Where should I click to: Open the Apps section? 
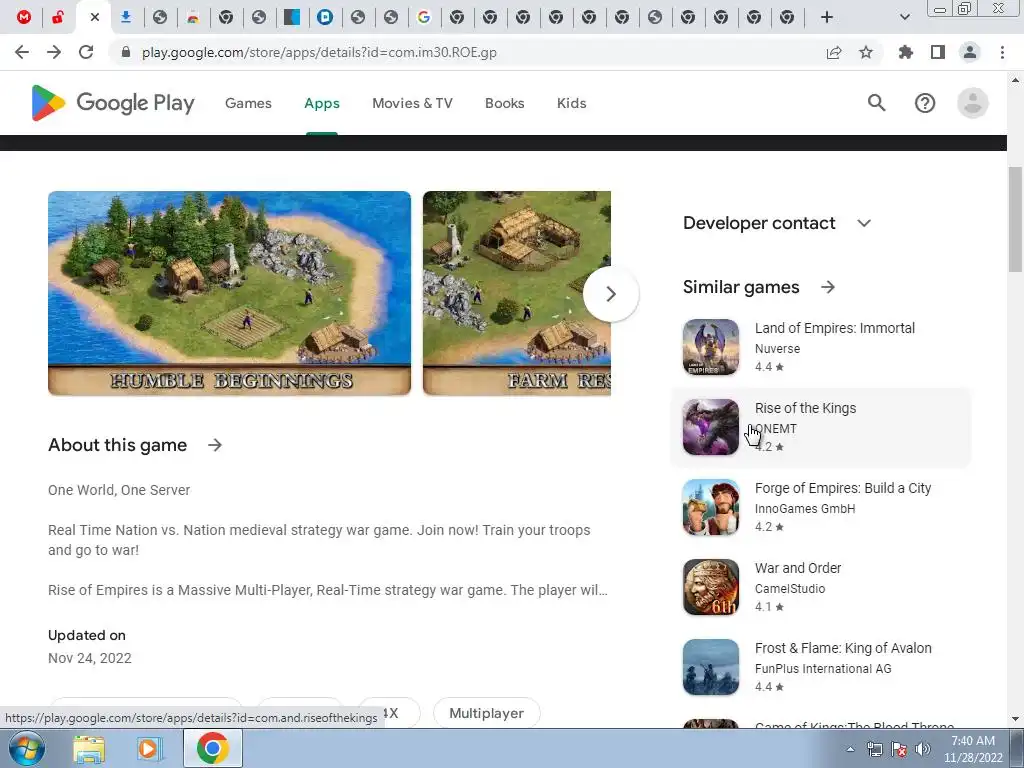point(322,103)
